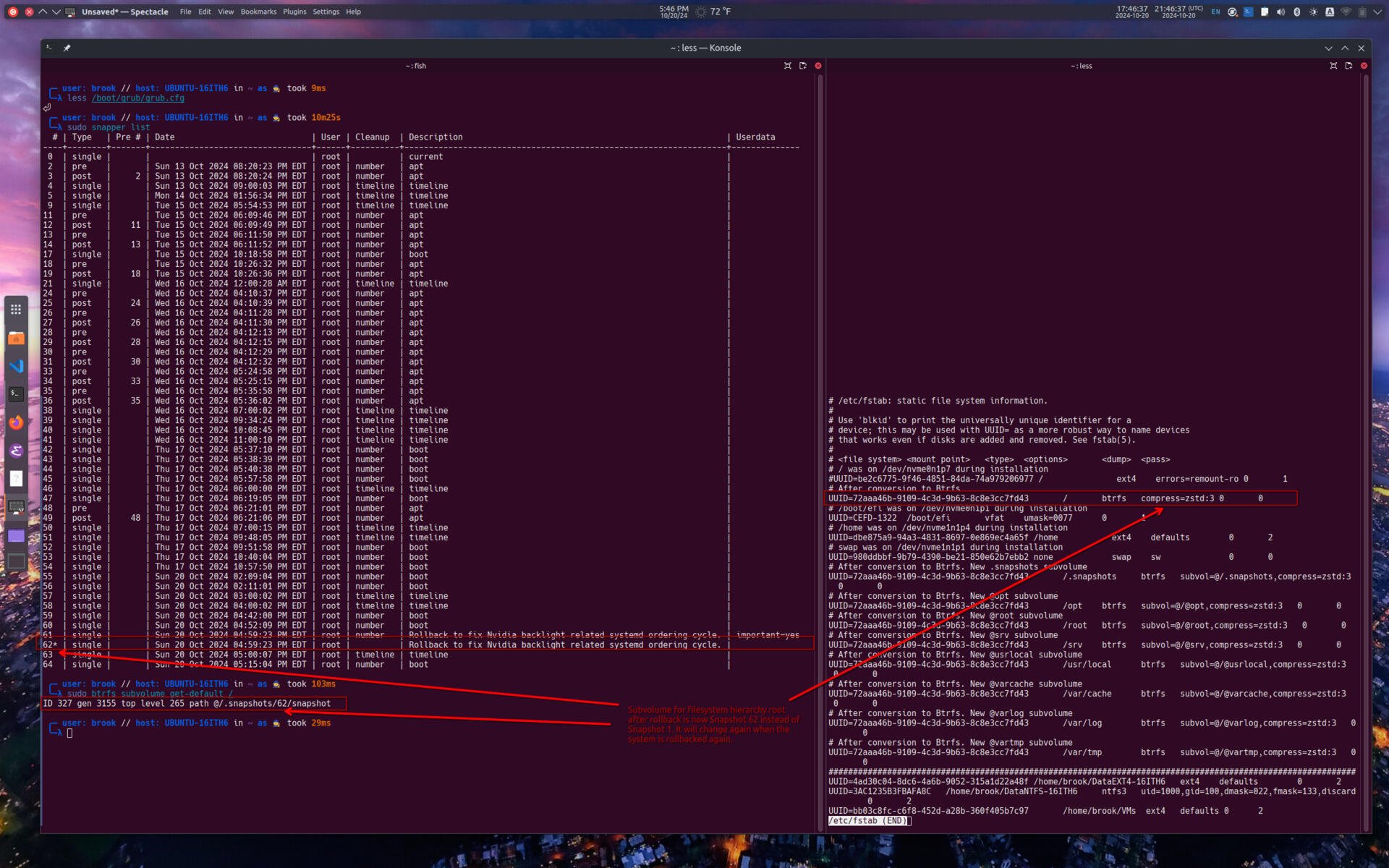Click the '/etc/fstab (END)' status in less pane
This screenshot has height=868, width=1389.
[869, 821]
